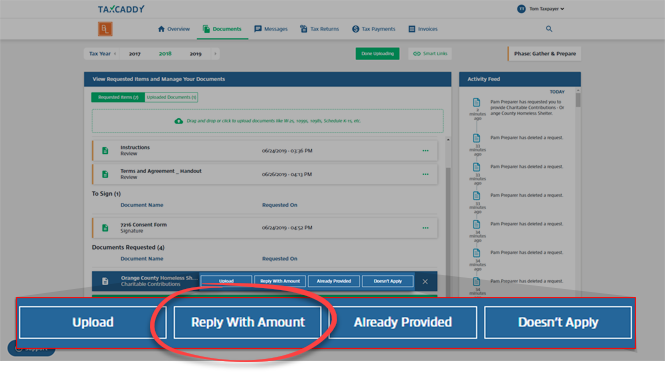Click the small Reply With Amount button
This screenshot has width=665, height=375.
click(280, 281)
